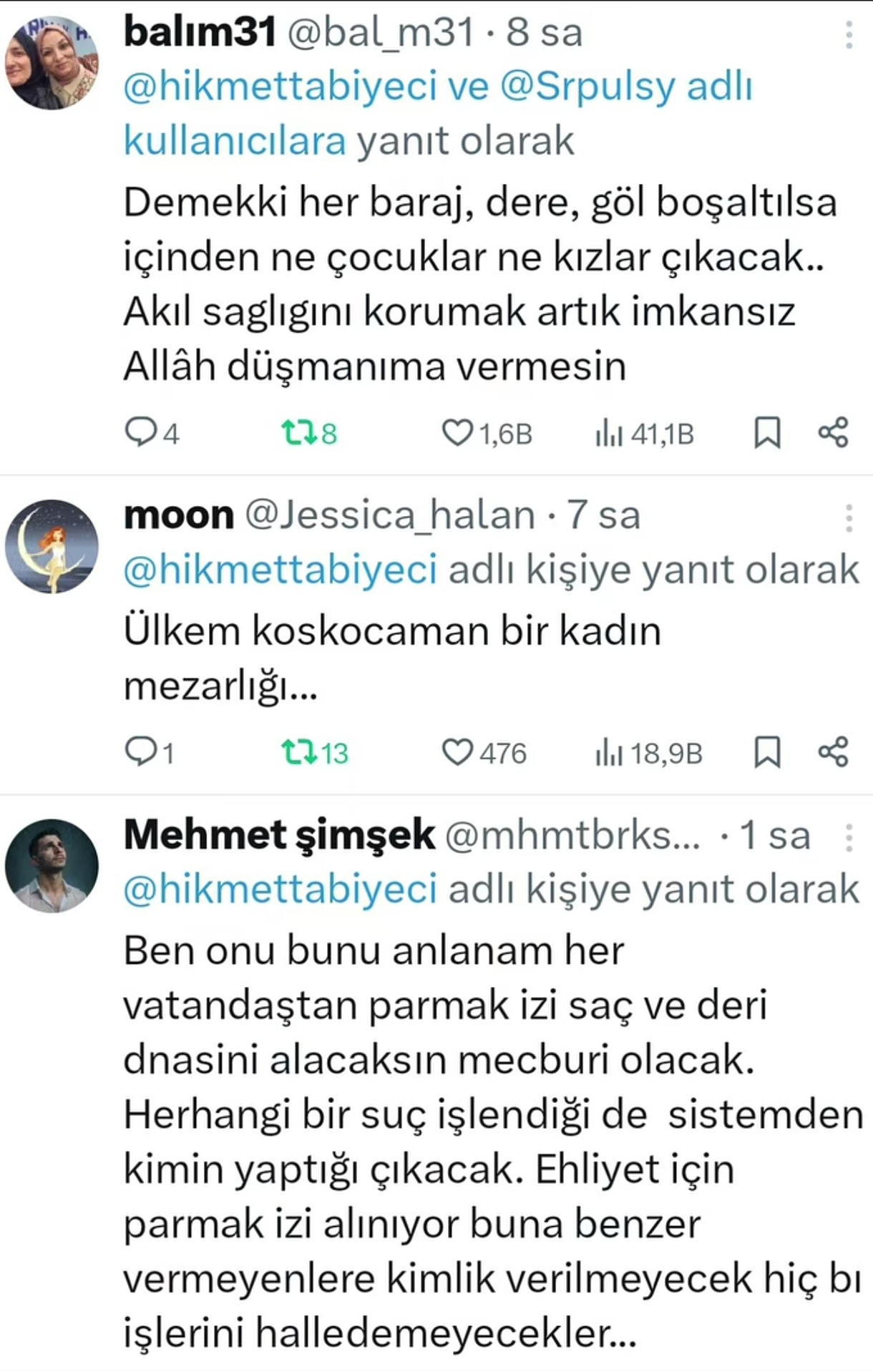Like balım31's tweet
This screenshot has width=873, height=1372.
click(457, 432)
